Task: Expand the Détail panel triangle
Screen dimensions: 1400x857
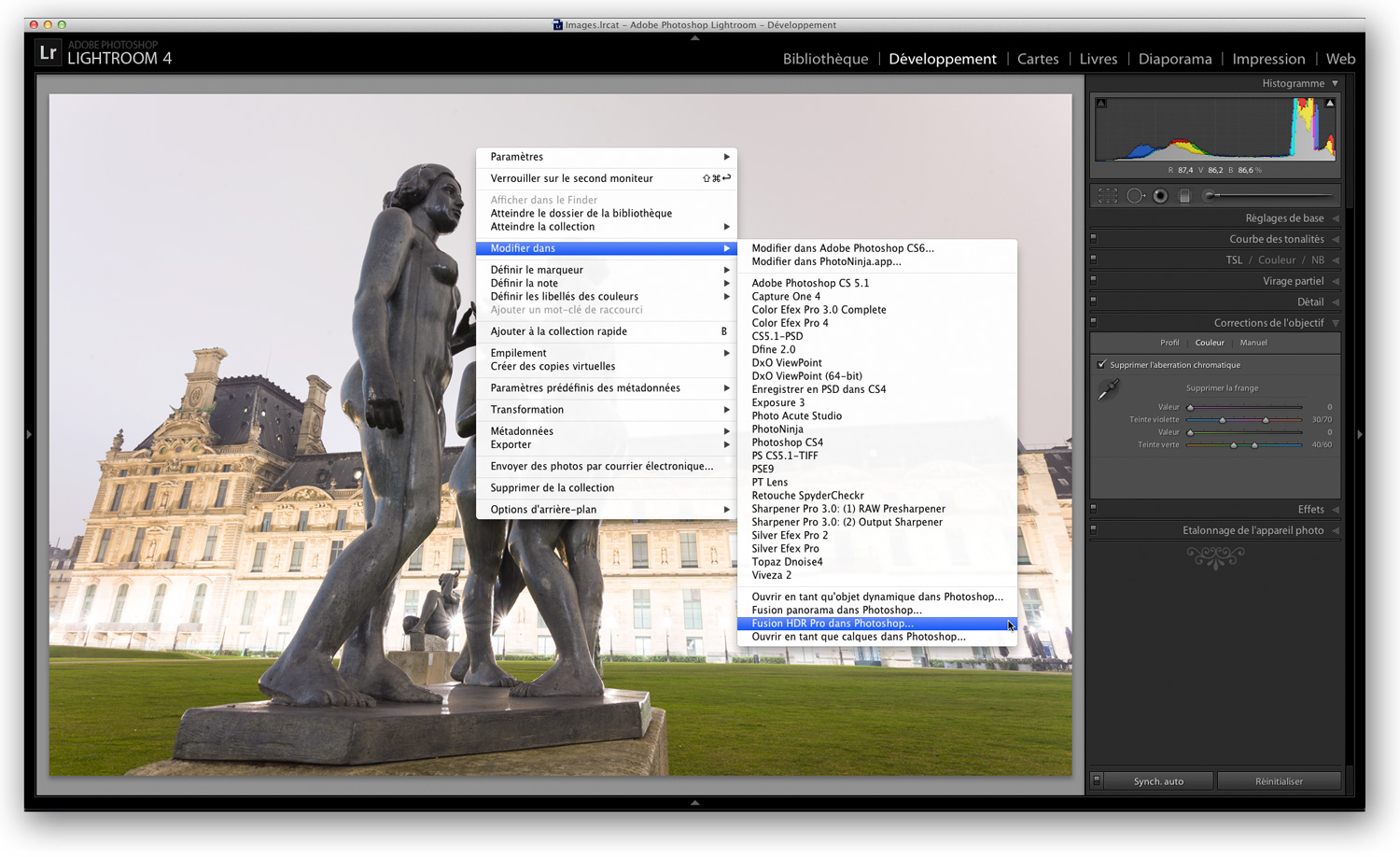Action: coord(1336,302)
